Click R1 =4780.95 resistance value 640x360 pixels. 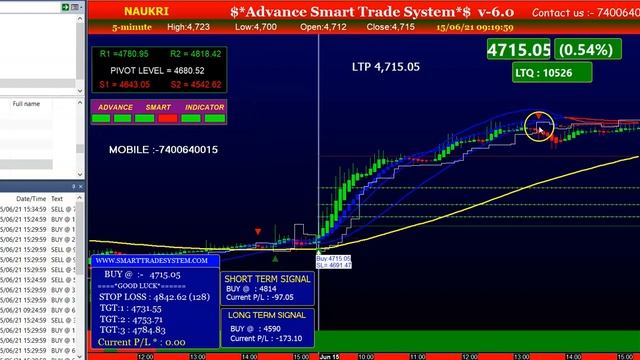pos(124,54)
